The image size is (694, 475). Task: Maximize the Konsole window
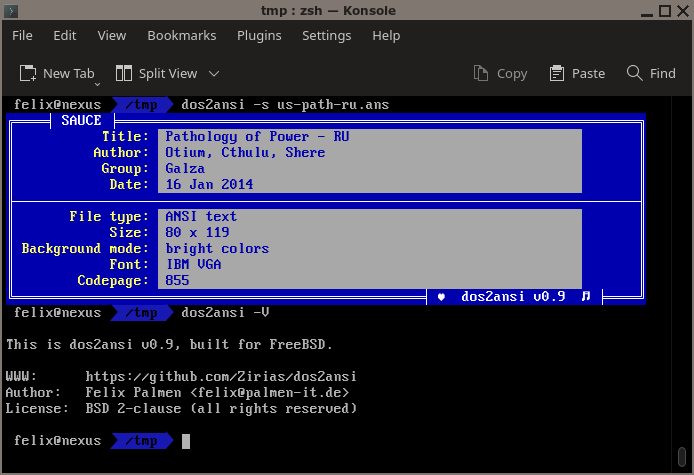665,11
